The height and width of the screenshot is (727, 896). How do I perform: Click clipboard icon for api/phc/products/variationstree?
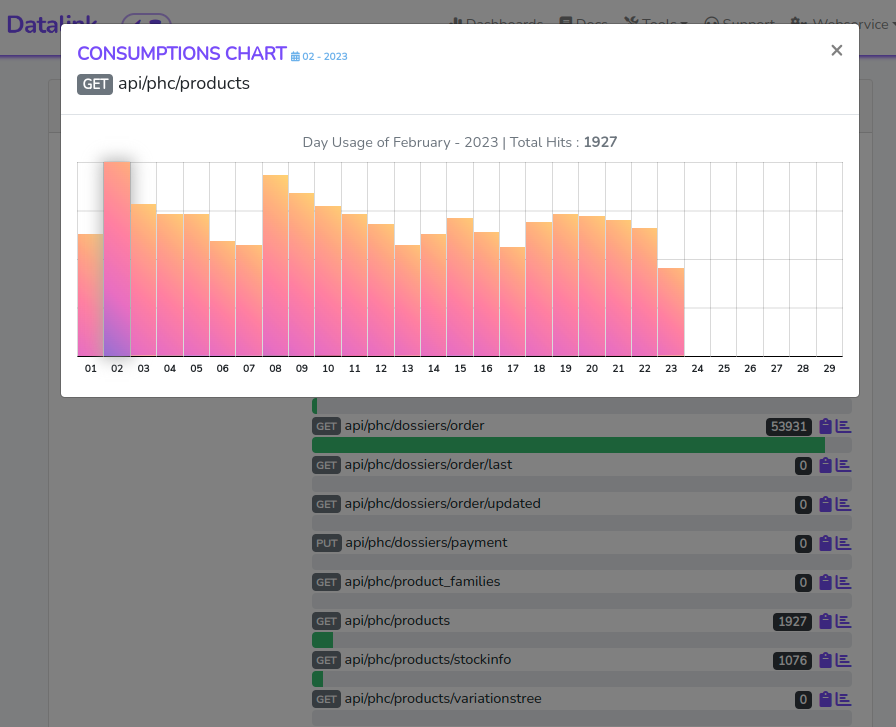pos(825,699)
